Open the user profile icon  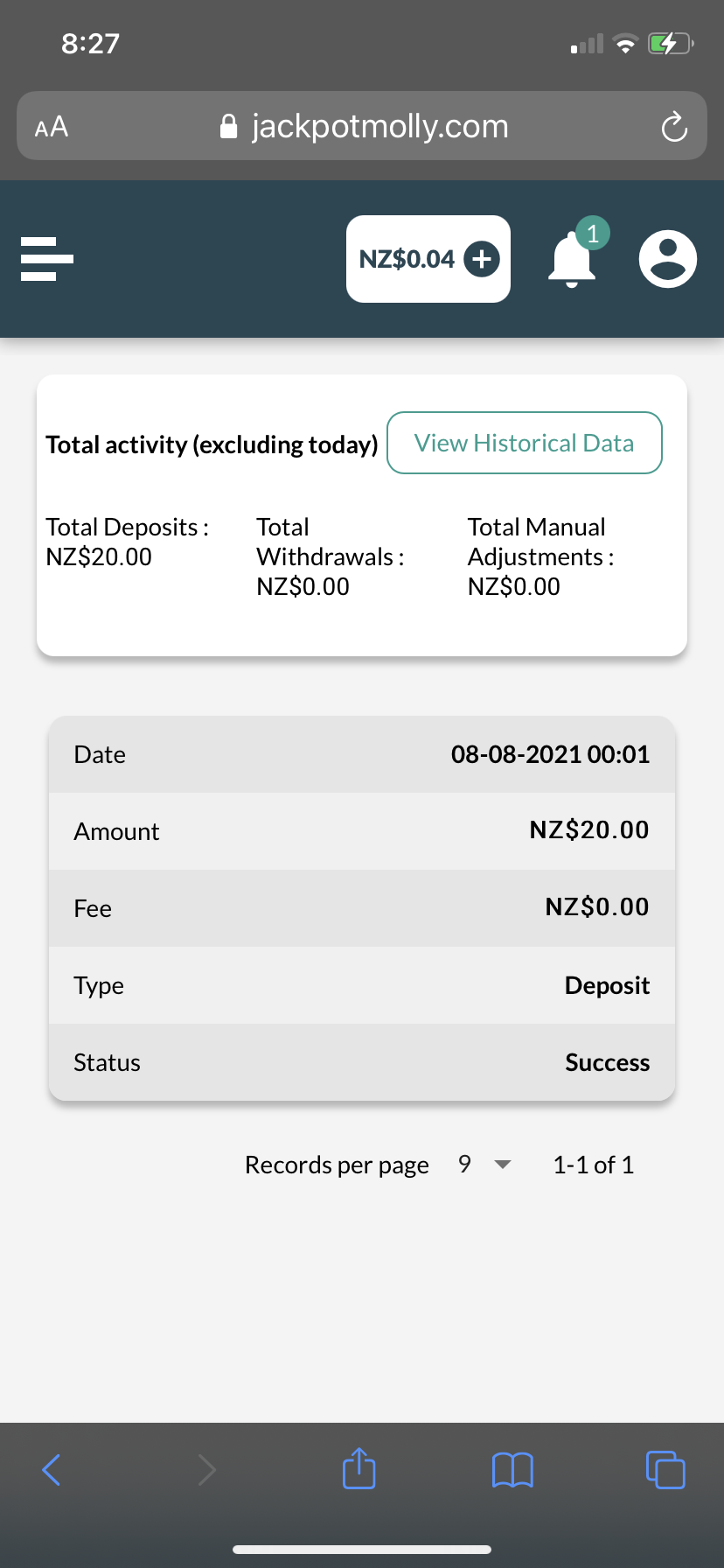coord(668,259)
